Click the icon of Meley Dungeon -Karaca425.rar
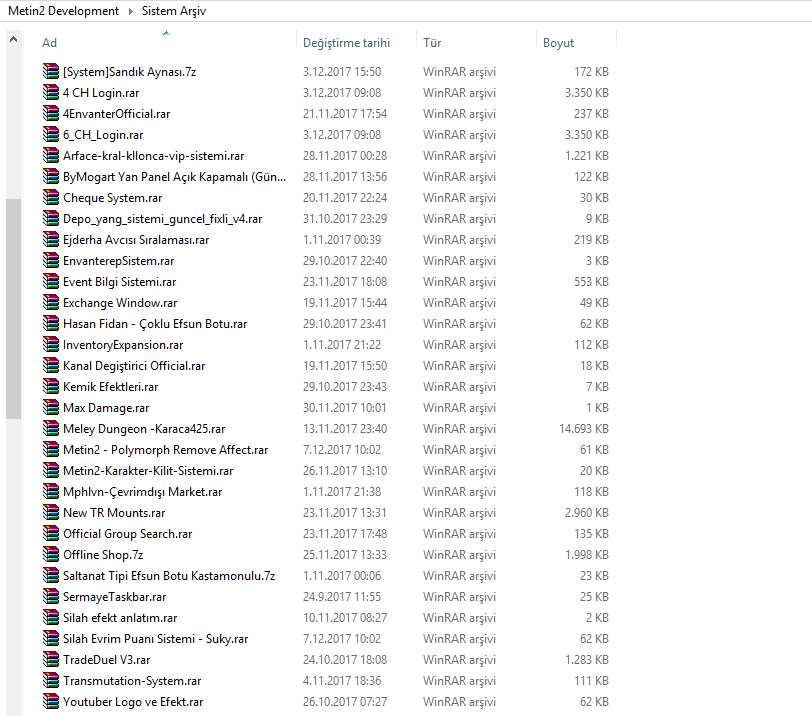This screenshot has width=812, height=716. (x=51, y=428)
